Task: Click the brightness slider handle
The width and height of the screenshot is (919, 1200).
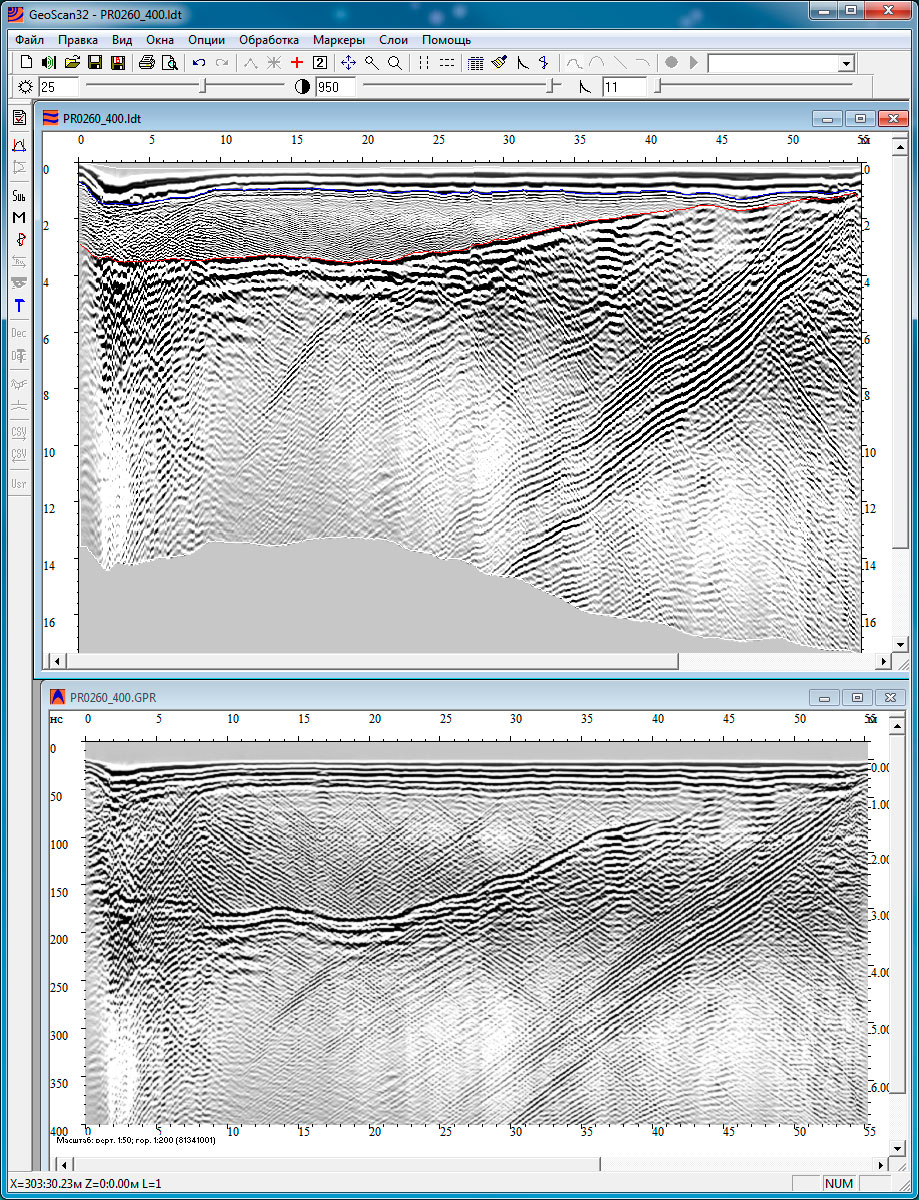Action: click(x=205, y=87)
